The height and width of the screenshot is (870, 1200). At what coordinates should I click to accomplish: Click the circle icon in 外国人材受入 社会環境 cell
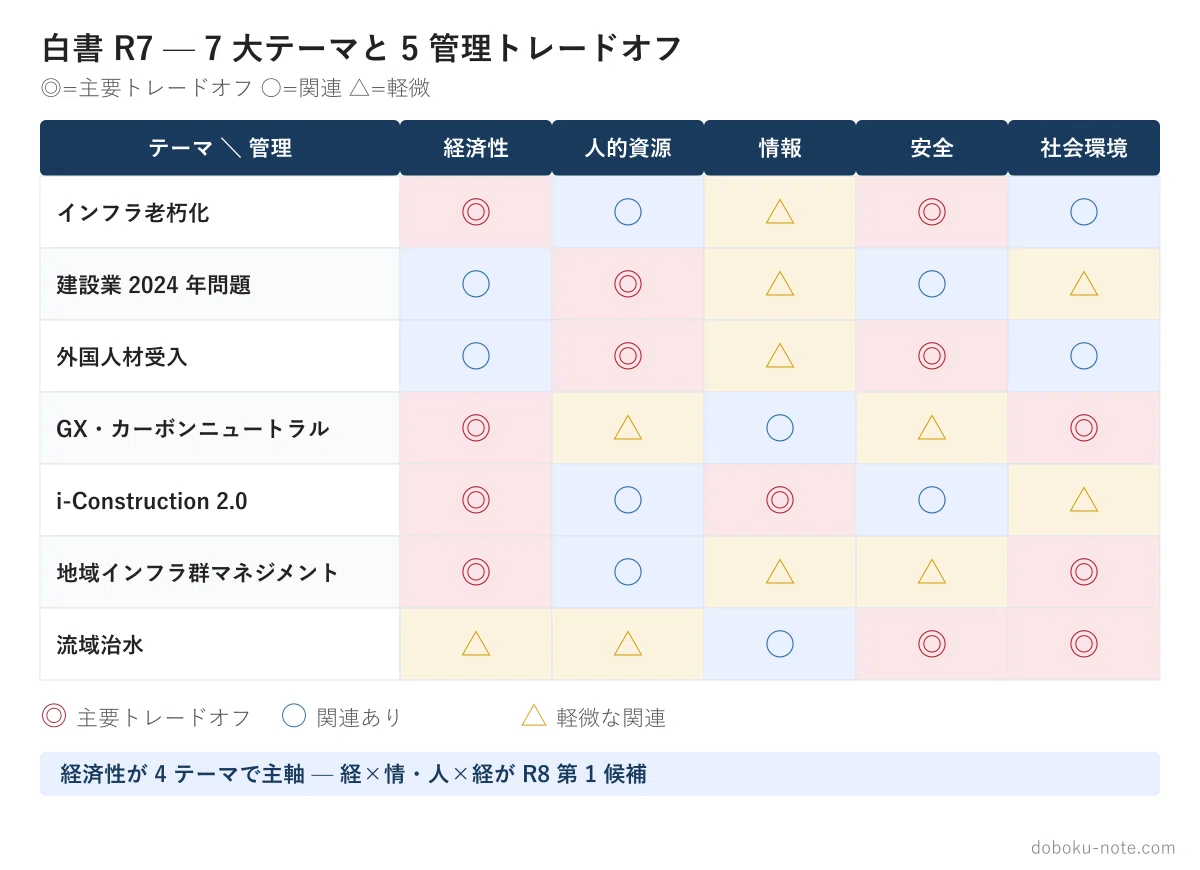(1084, 356)
